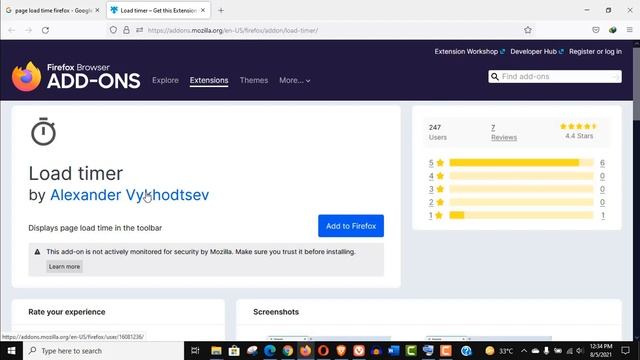Screen dimensions: 640x360
Task: Click the extension icon in the Firefox toolbar
Action: click(612, 30)
